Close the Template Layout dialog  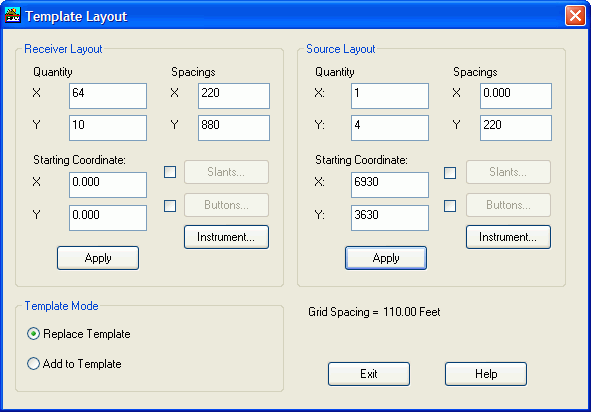coord(575,16)
